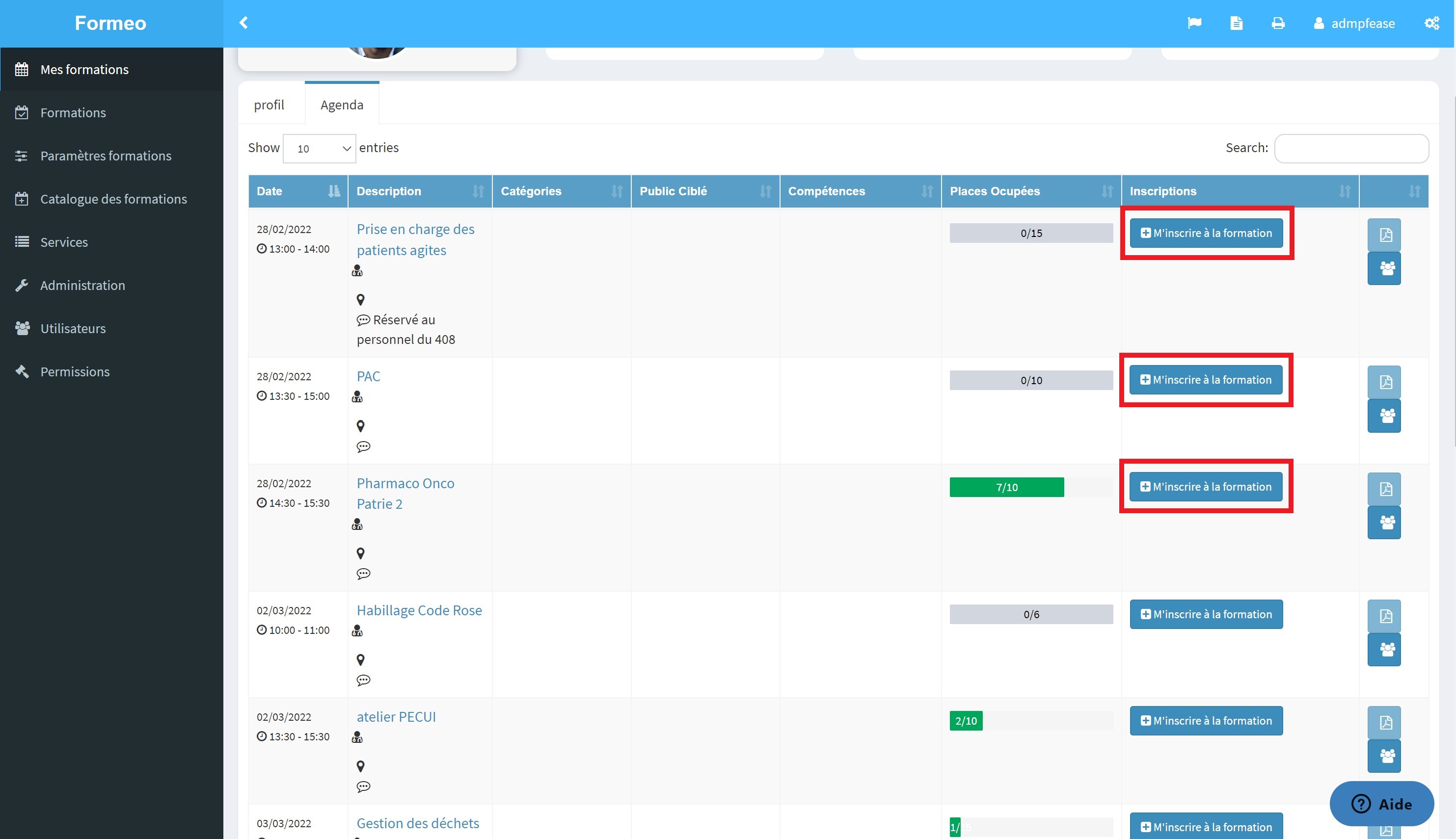Open PDF for Prise en charge row

pyautogui.click(x=1384, y=235)
